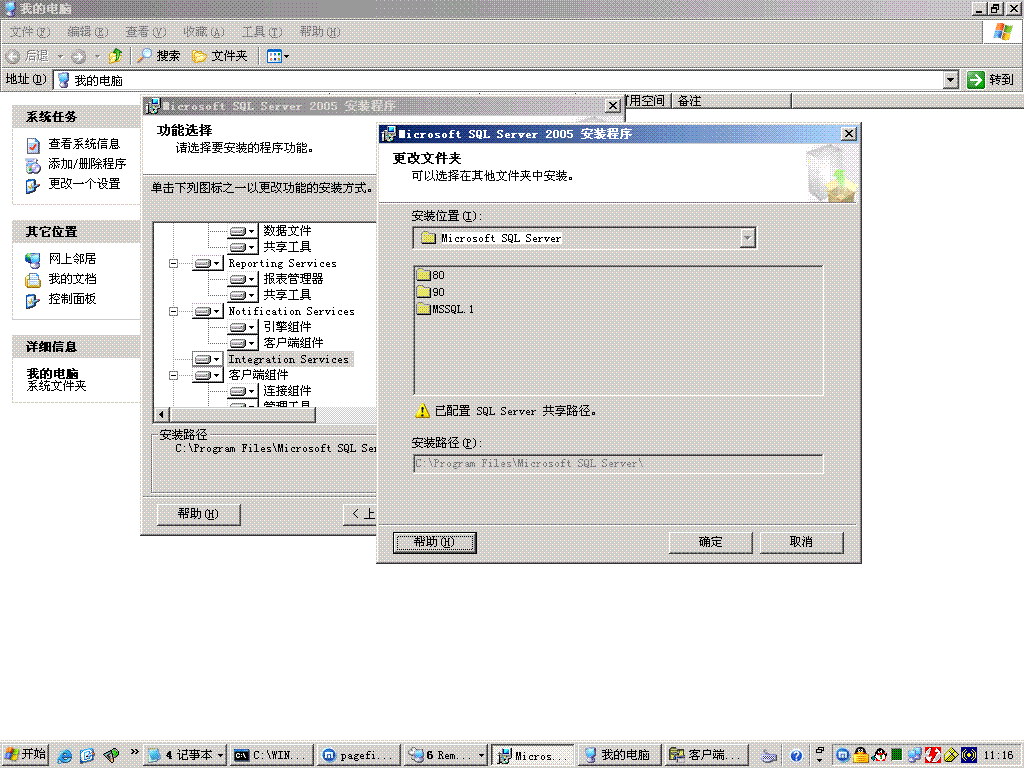Open the Views icon dropdown

point(278,56)
